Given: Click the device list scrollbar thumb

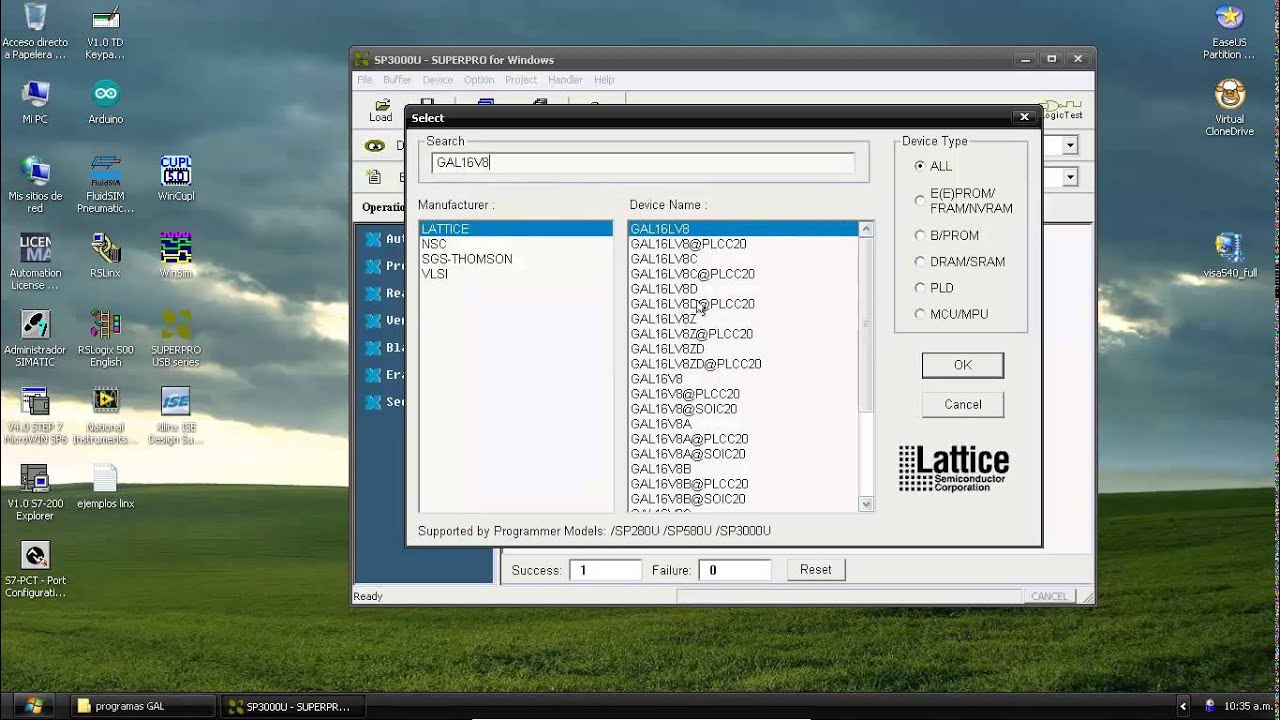Looking at the screenshot, I should pyautogui.click(x=866, y=324).
